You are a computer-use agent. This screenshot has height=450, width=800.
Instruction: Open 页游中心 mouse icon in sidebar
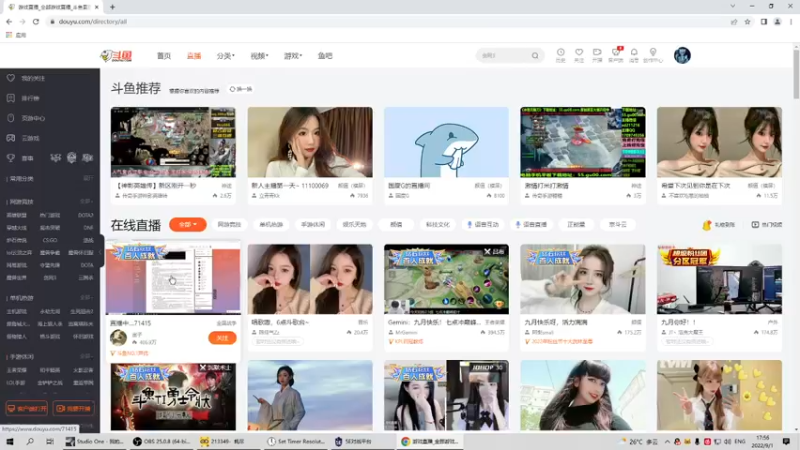click(11, 118)
